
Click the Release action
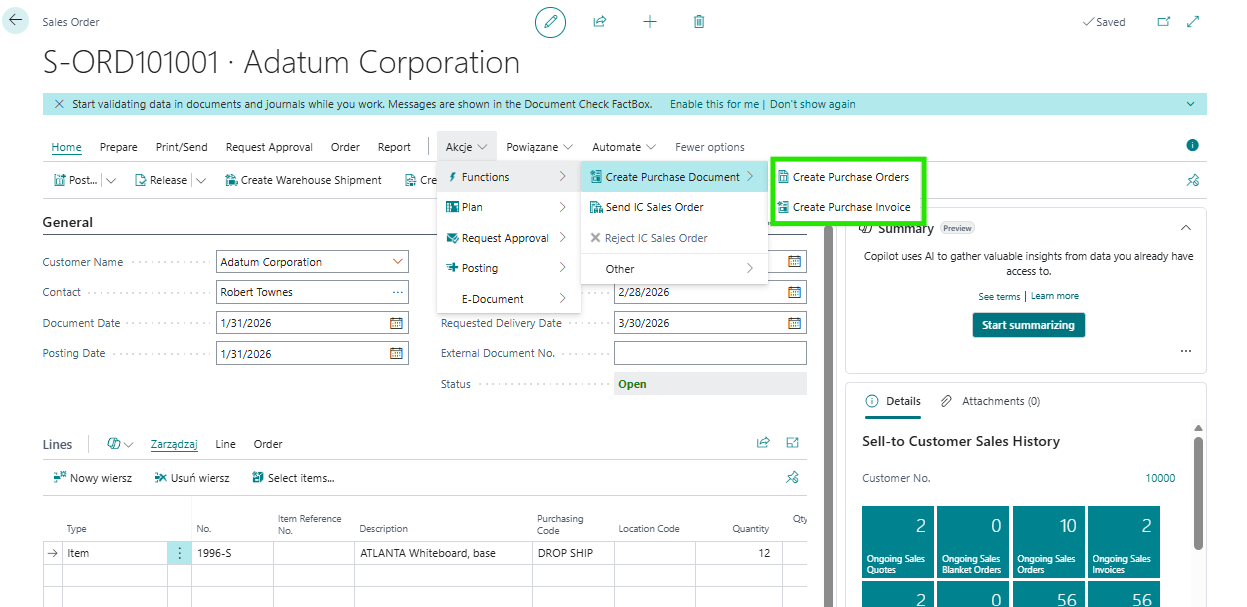[x=161, y=180]
